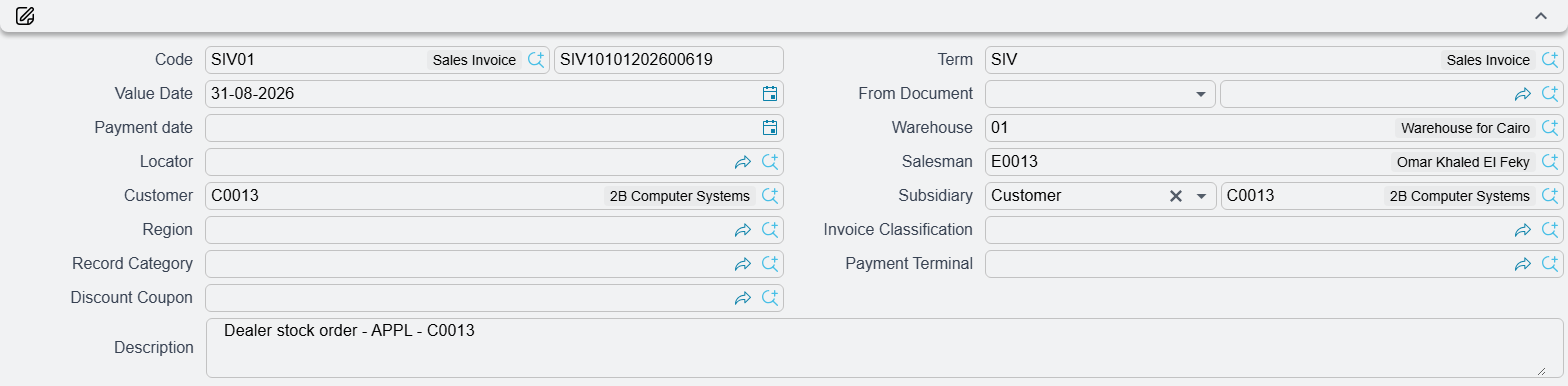Click Record Category go-to arrow icon
Viewport: 1568px width, 386px height.
(x=743, y=264)
